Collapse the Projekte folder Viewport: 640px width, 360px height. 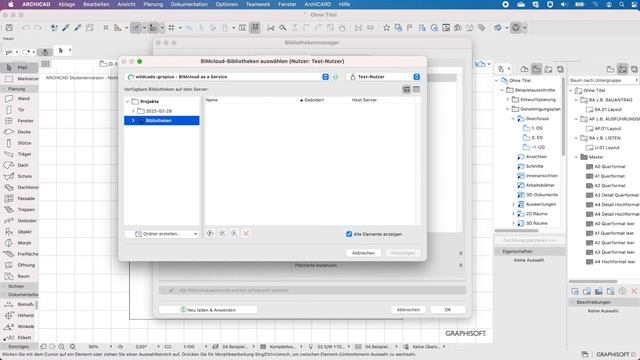[x=127, y=101]
